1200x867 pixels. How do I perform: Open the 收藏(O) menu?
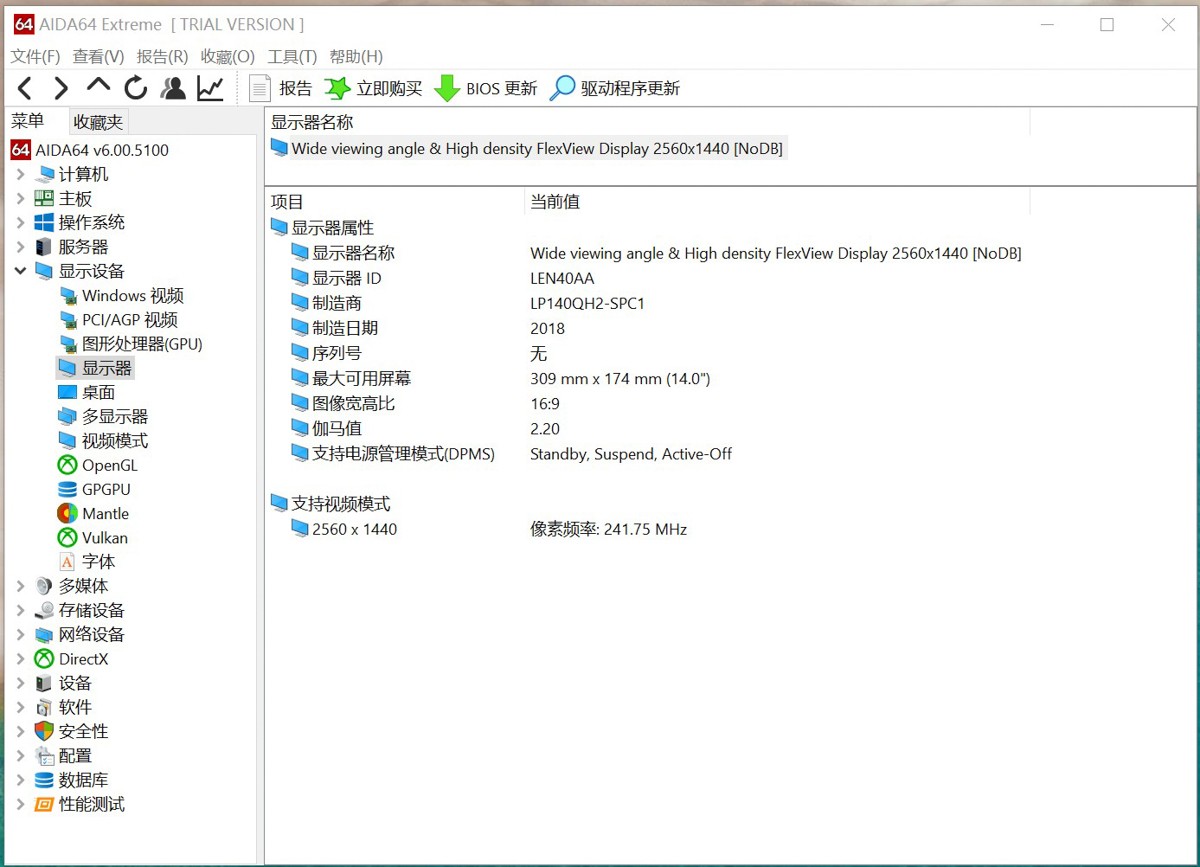pos(228,57)
